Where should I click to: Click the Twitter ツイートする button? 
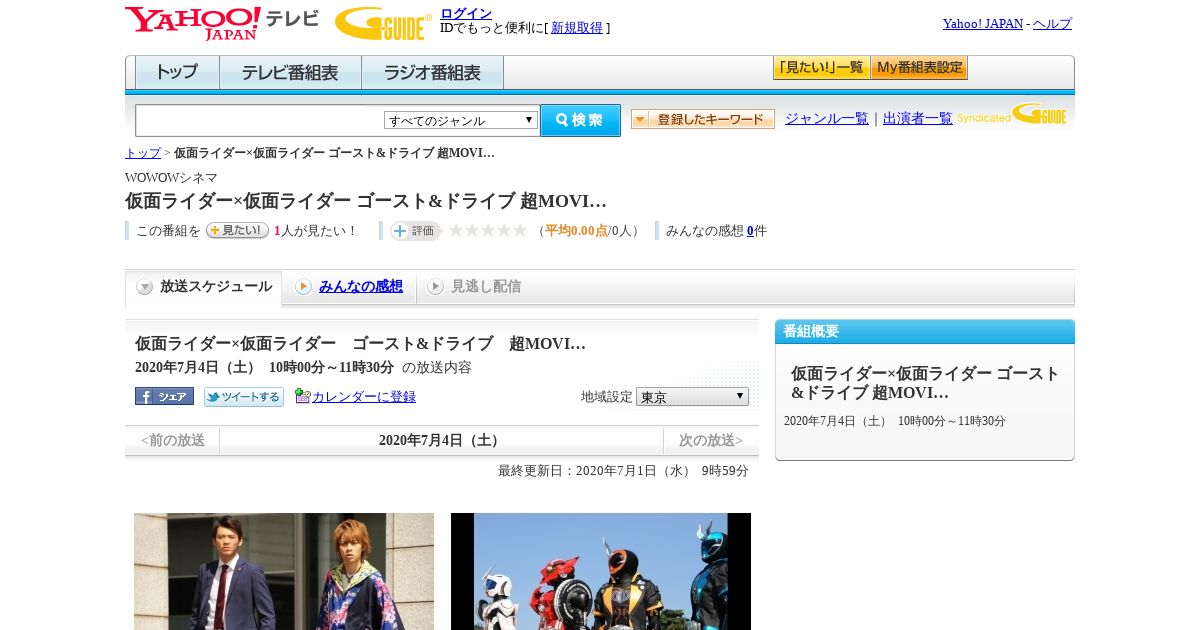244,397
